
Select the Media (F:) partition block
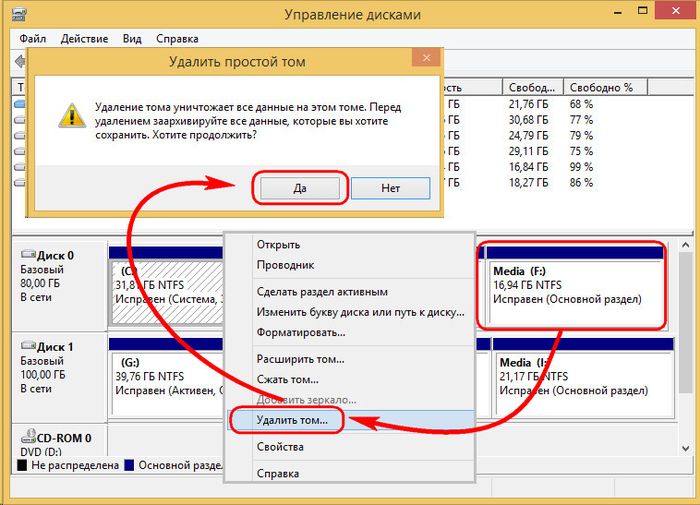pyautogui.click(x=572, y=290)
